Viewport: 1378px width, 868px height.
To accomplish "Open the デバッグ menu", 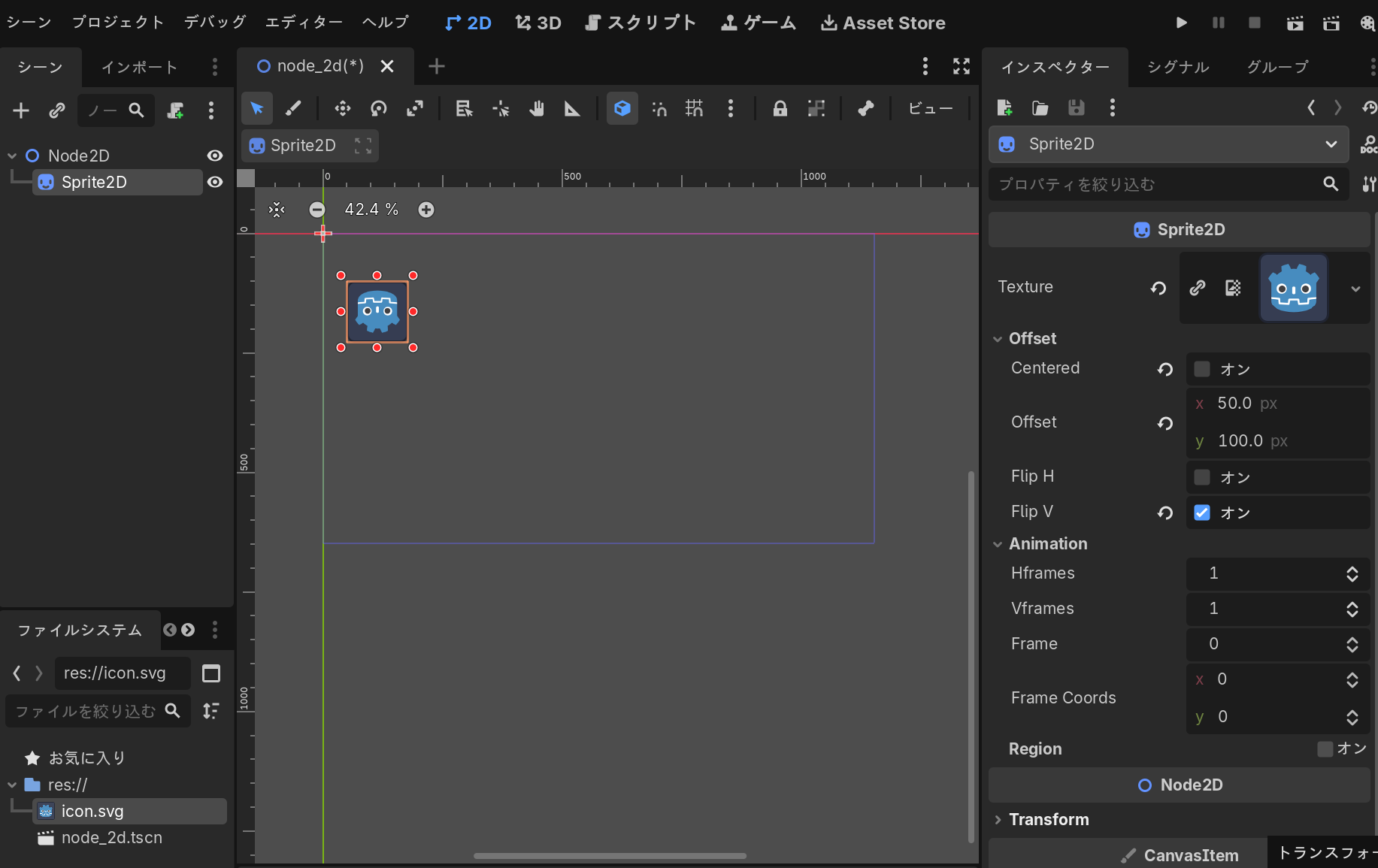I will click(x=215, y=23).
